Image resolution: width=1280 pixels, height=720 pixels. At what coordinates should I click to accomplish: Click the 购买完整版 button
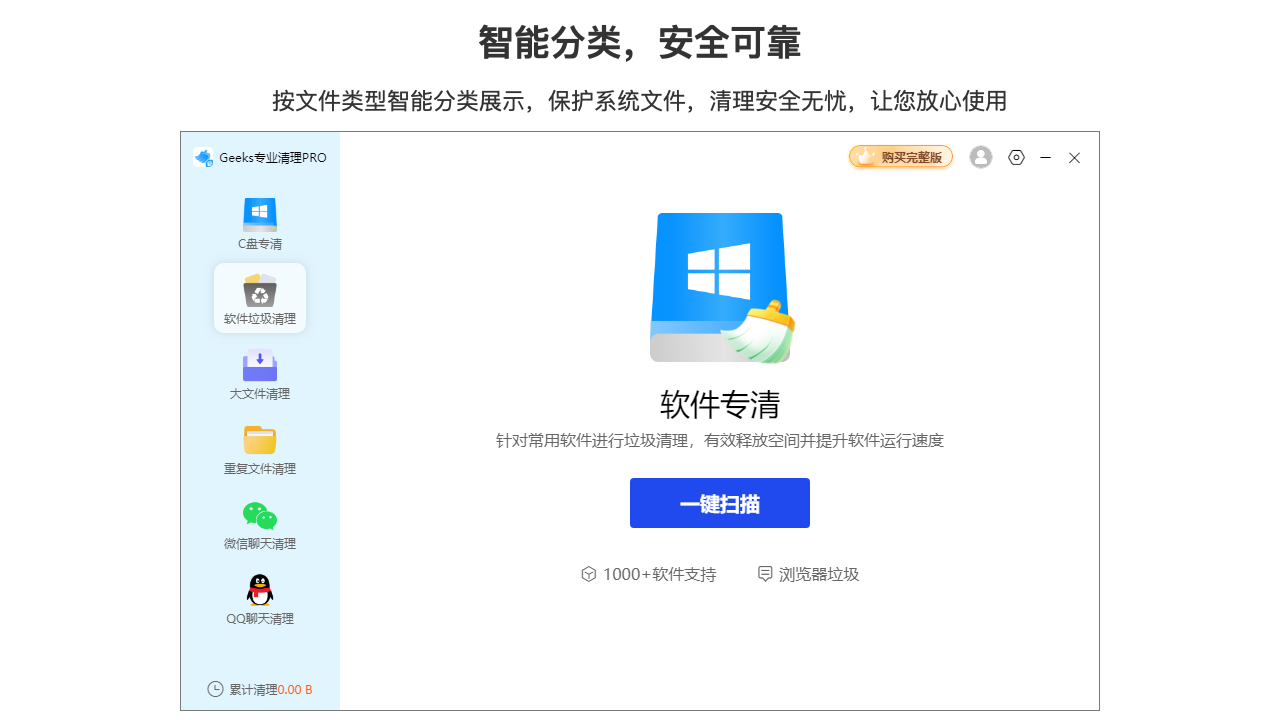click(x=901, y=157)
